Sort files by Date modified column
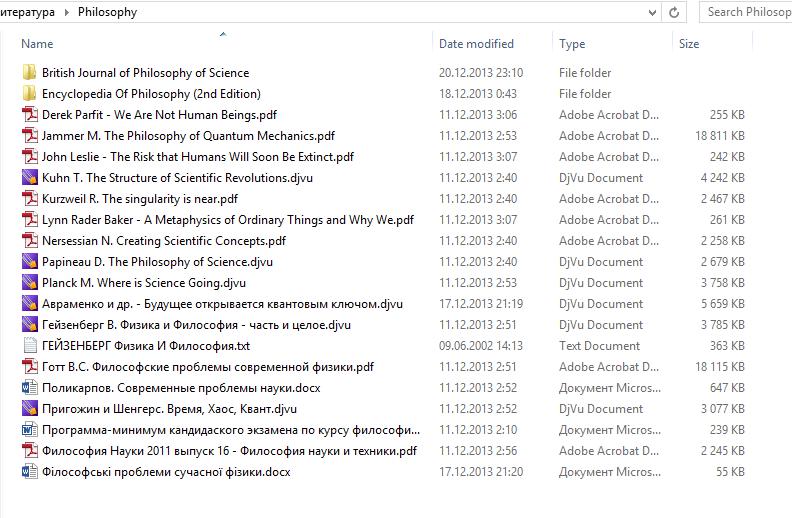The image size is (792, 518). 476,44
